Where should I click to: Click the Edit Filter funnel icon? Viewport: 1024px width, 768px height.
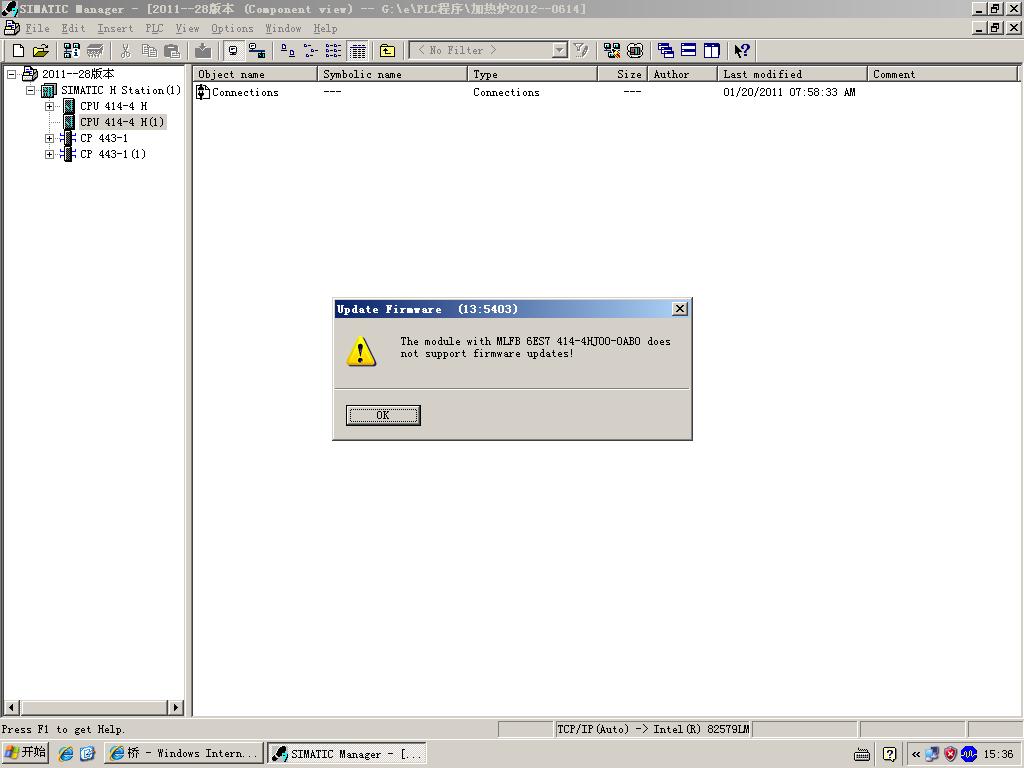click(581, 51)
